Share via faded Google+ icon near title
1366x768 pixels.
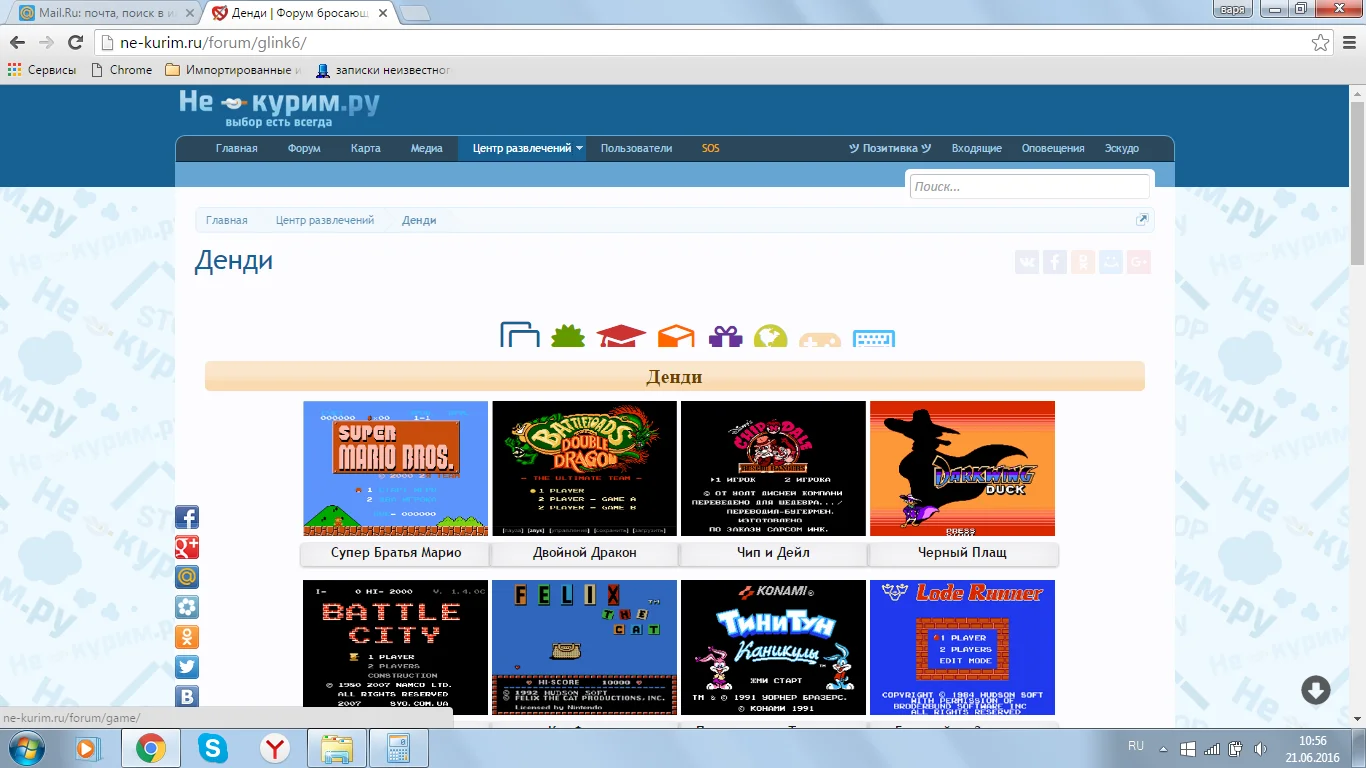pos(1139,262)
